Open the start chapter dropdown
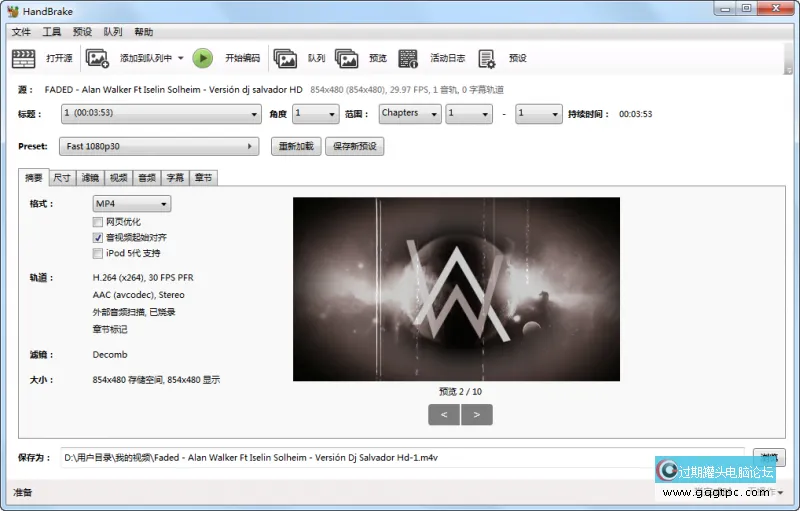The height and width of the screenshot is (511, 800). (x=469, y=114)
